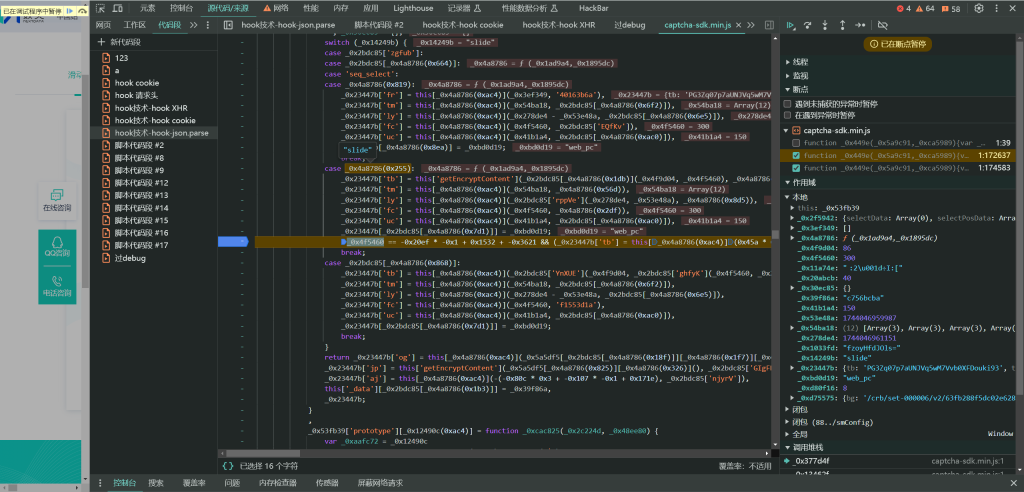Create a new snippet with 新代码段
The height and width of the screenshot is (492, 1024).
[125, 43]
